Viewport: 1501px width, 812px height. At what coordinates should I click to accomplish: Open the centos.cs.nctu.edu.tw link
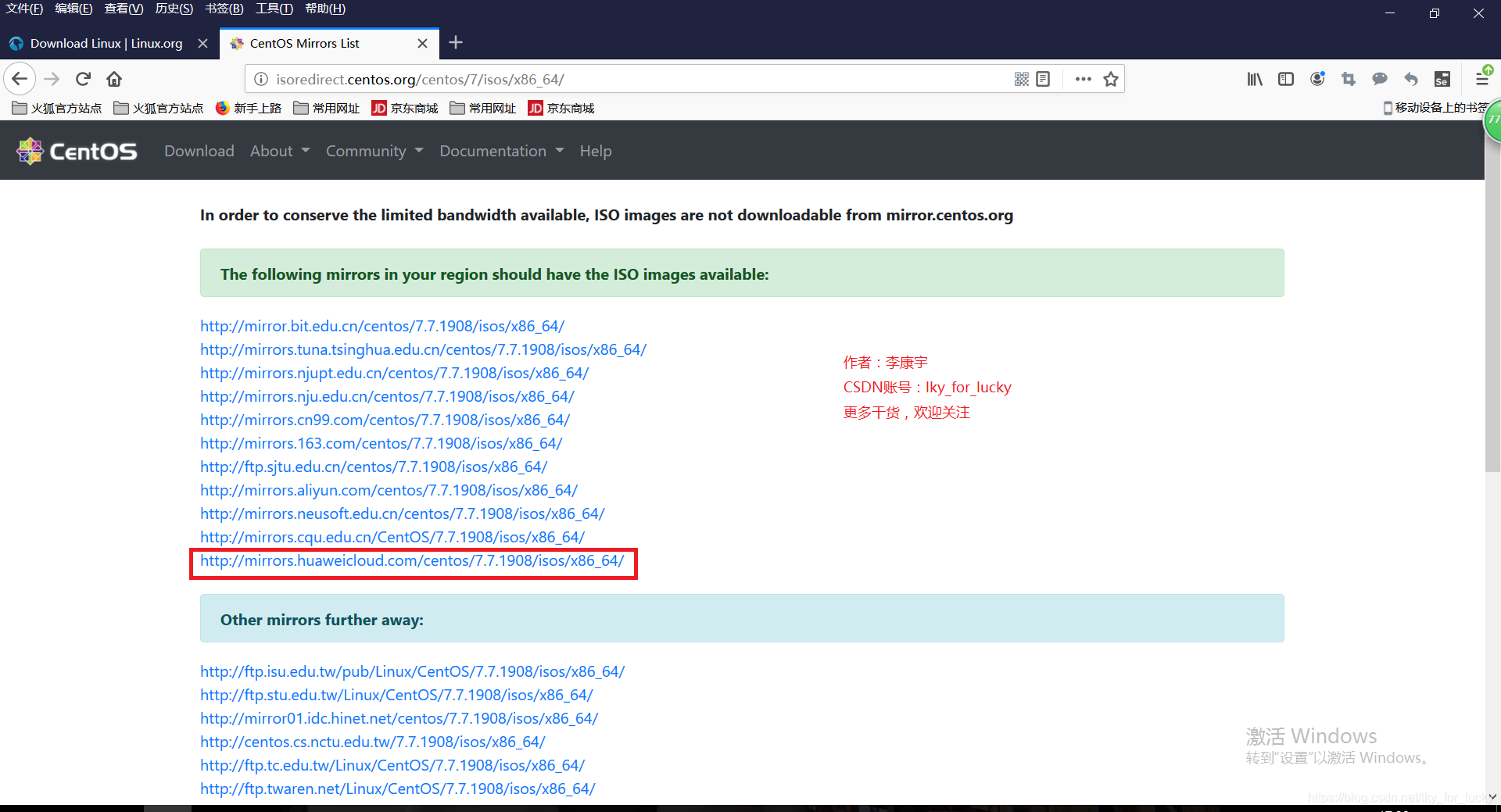pos(373,742)
